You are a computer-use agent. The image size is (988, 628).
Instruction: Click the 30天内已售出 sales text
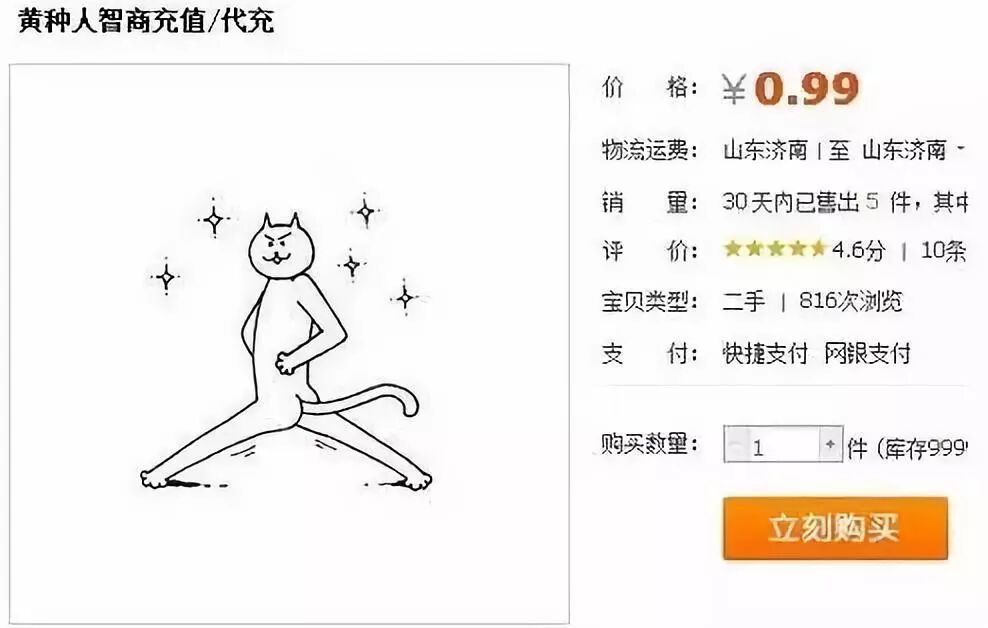point(791,202)
